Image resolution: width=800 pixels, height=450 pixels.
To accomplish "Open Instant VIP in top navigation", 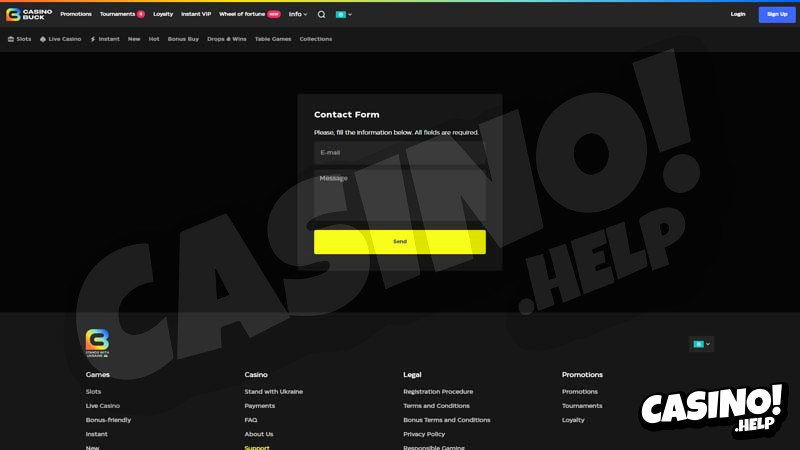I will [196, 14].
